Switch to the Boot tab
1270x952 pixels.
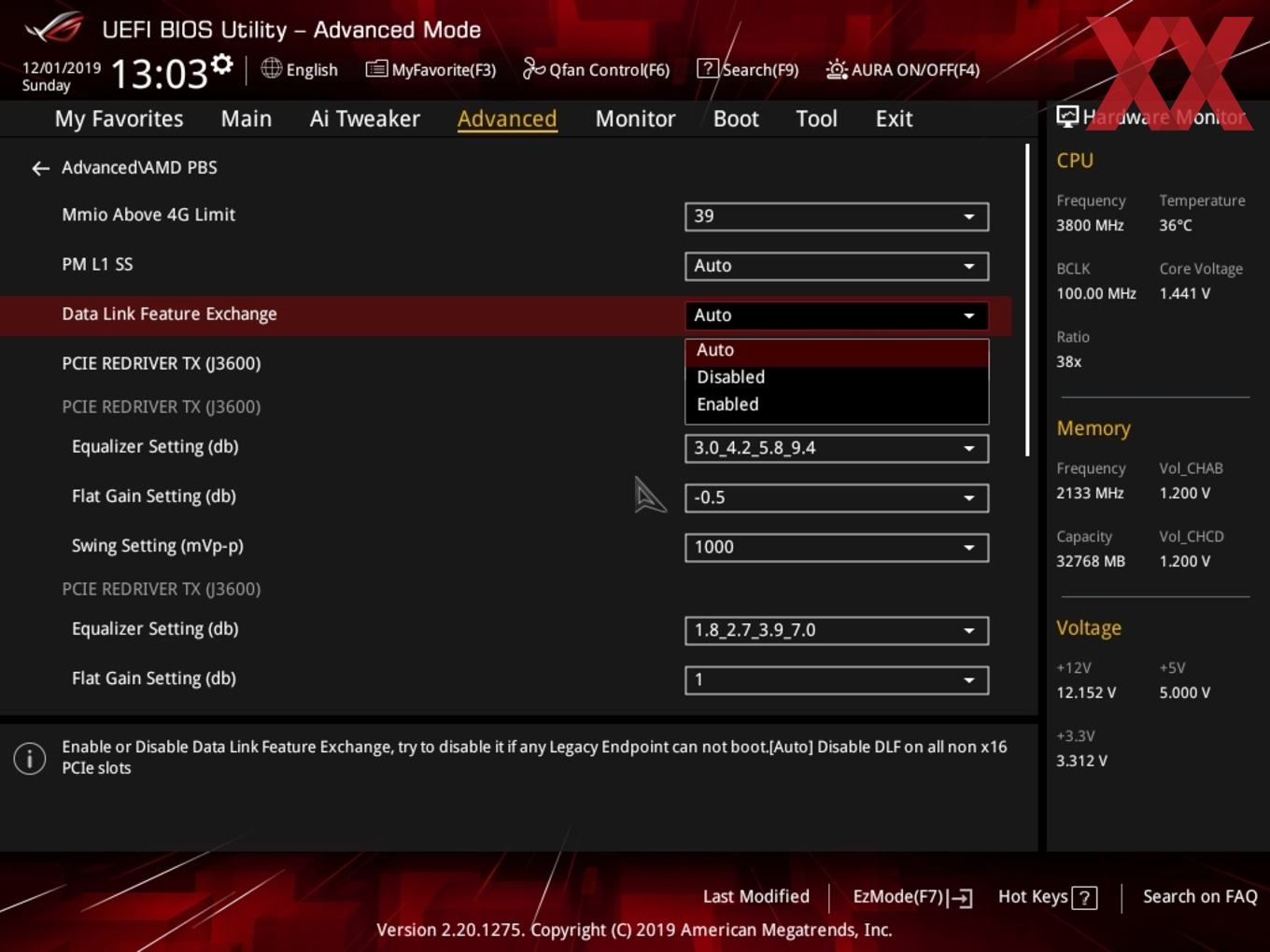coord(736,119)
